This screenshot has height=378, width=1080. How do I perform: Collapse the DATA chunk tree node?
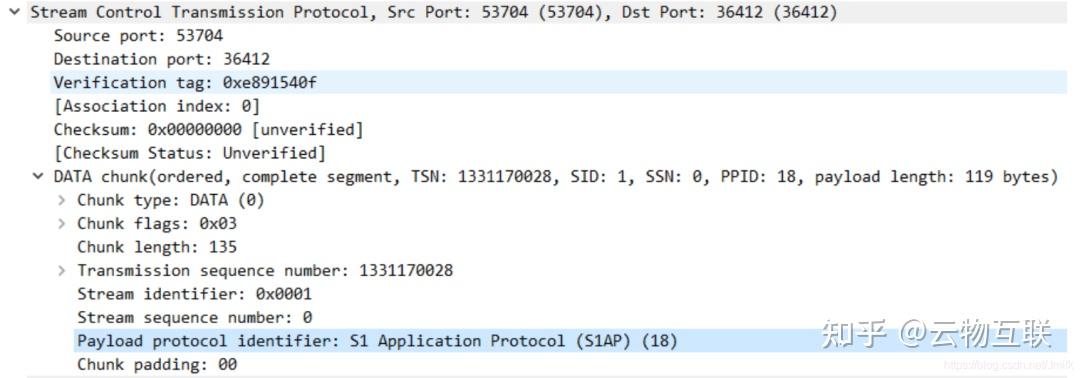pyautogui.click(x=38, y=177)
